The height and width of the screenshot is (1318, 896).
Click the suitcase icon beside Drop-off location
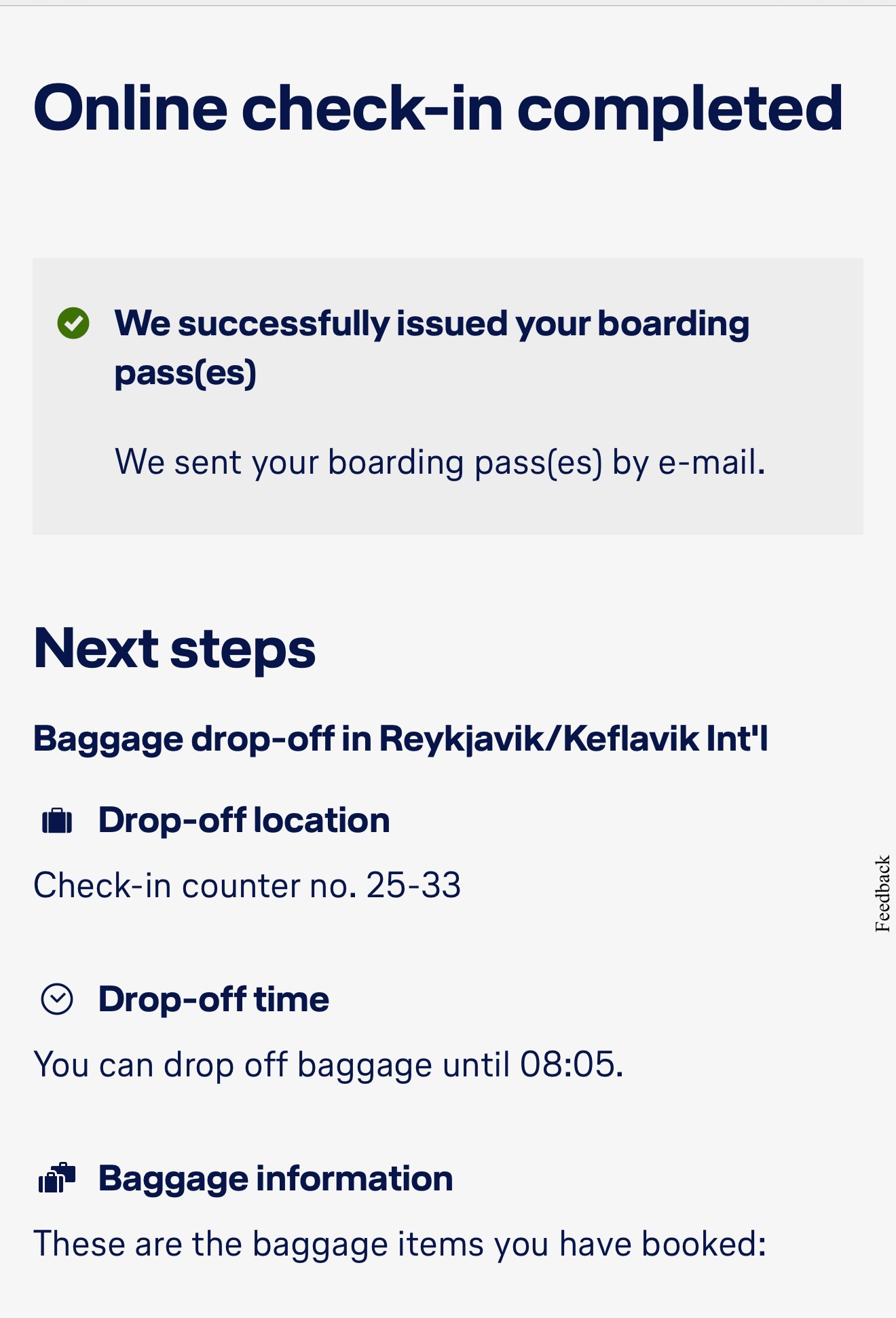tap(57, 821)
